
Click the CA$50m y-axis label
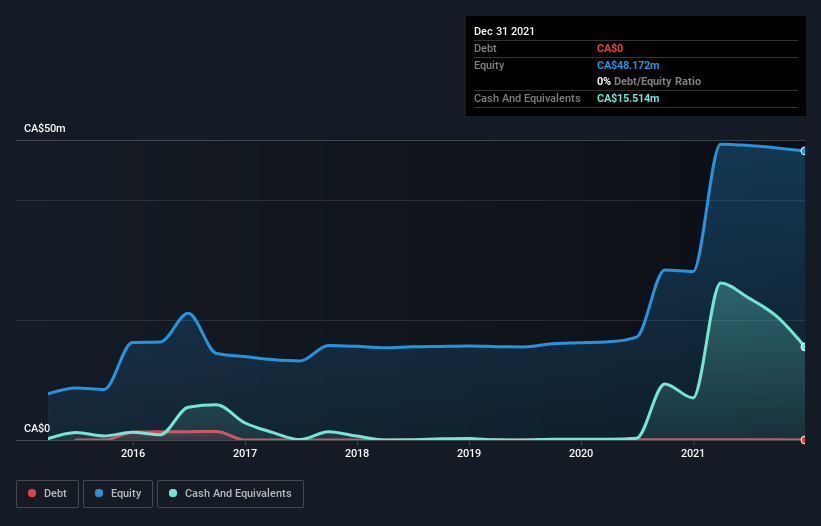click(x=45, y=128)
